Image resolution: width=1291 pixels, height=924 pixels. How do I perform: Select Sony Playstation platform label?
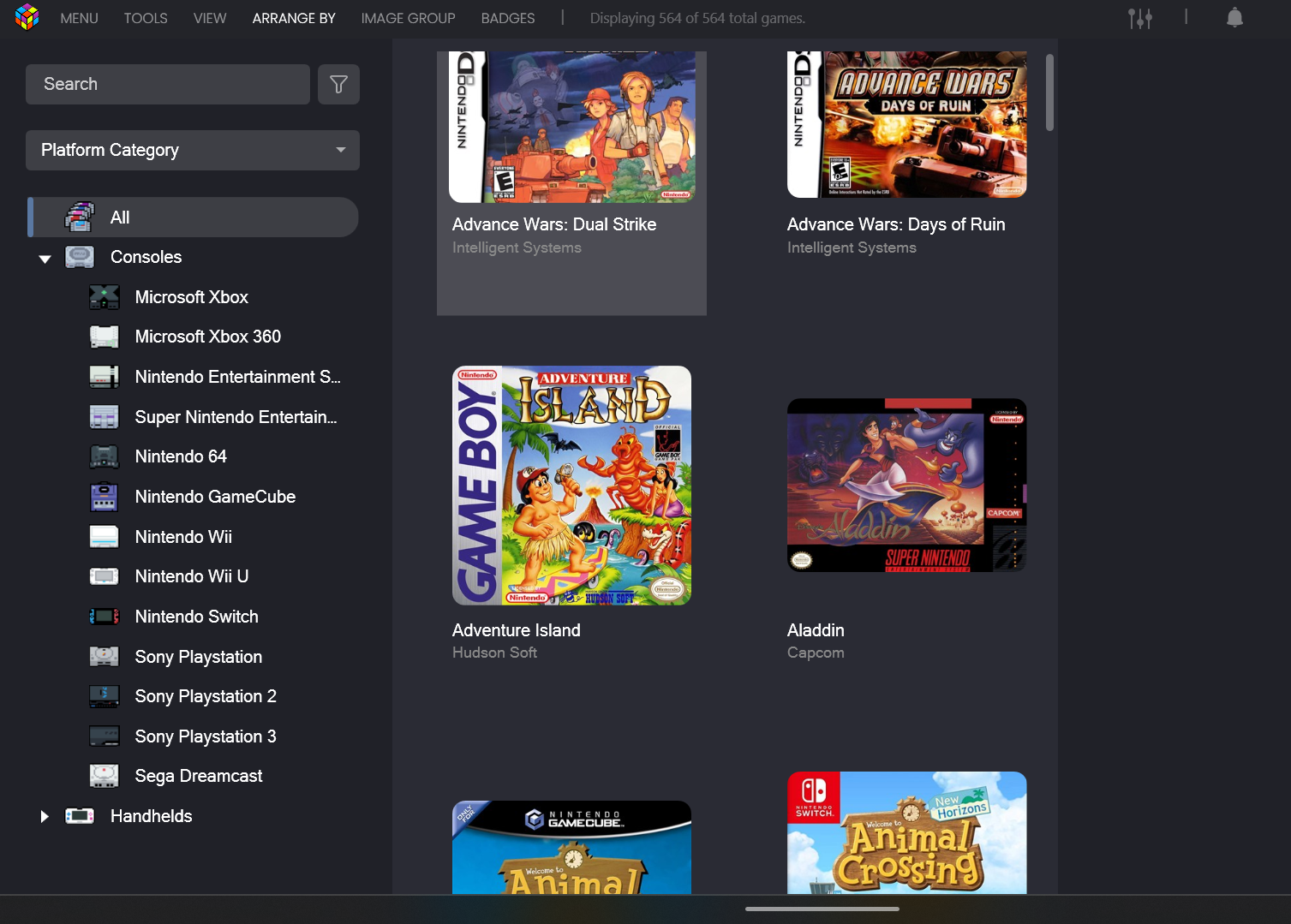pos(198,657)
